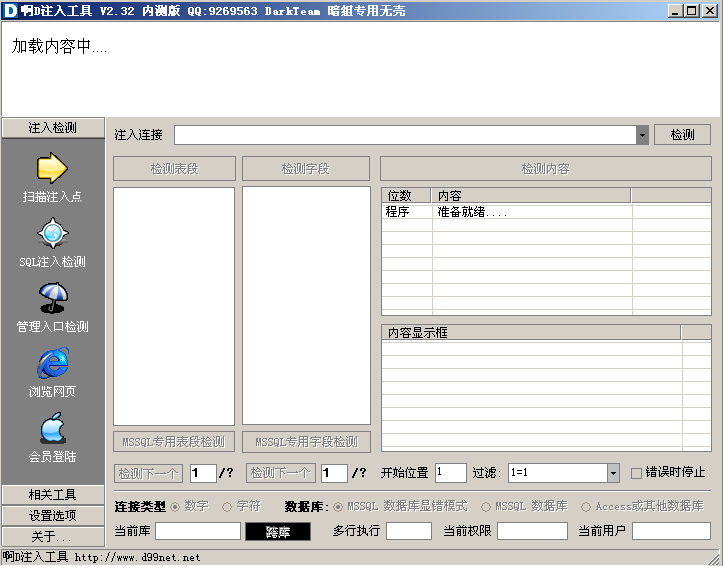Viewport: 723px width, 566px height.
Task: Switch to the 注入检测 sidebar tab
Action: pyautogui.click(x=53, y=128)
